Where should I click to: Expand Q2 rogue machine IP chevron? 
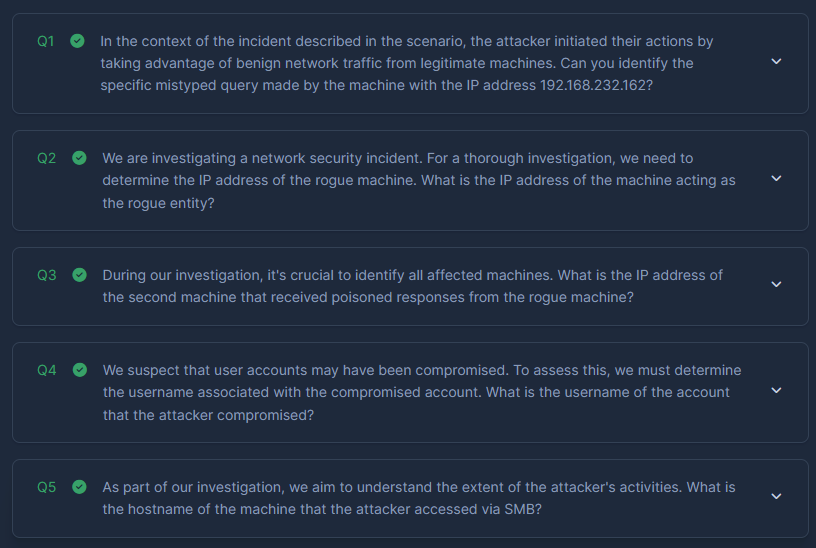[x=776, y=179]
